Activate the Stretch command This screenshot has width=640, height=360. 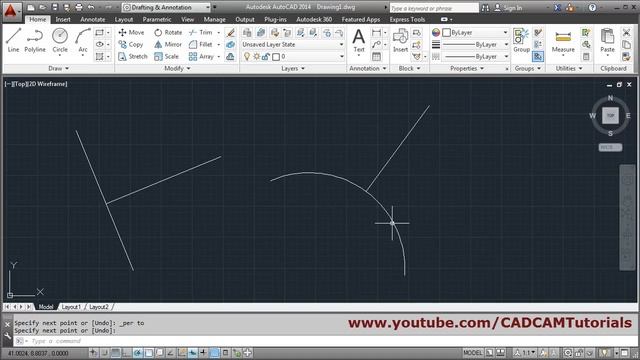[133, 56]
